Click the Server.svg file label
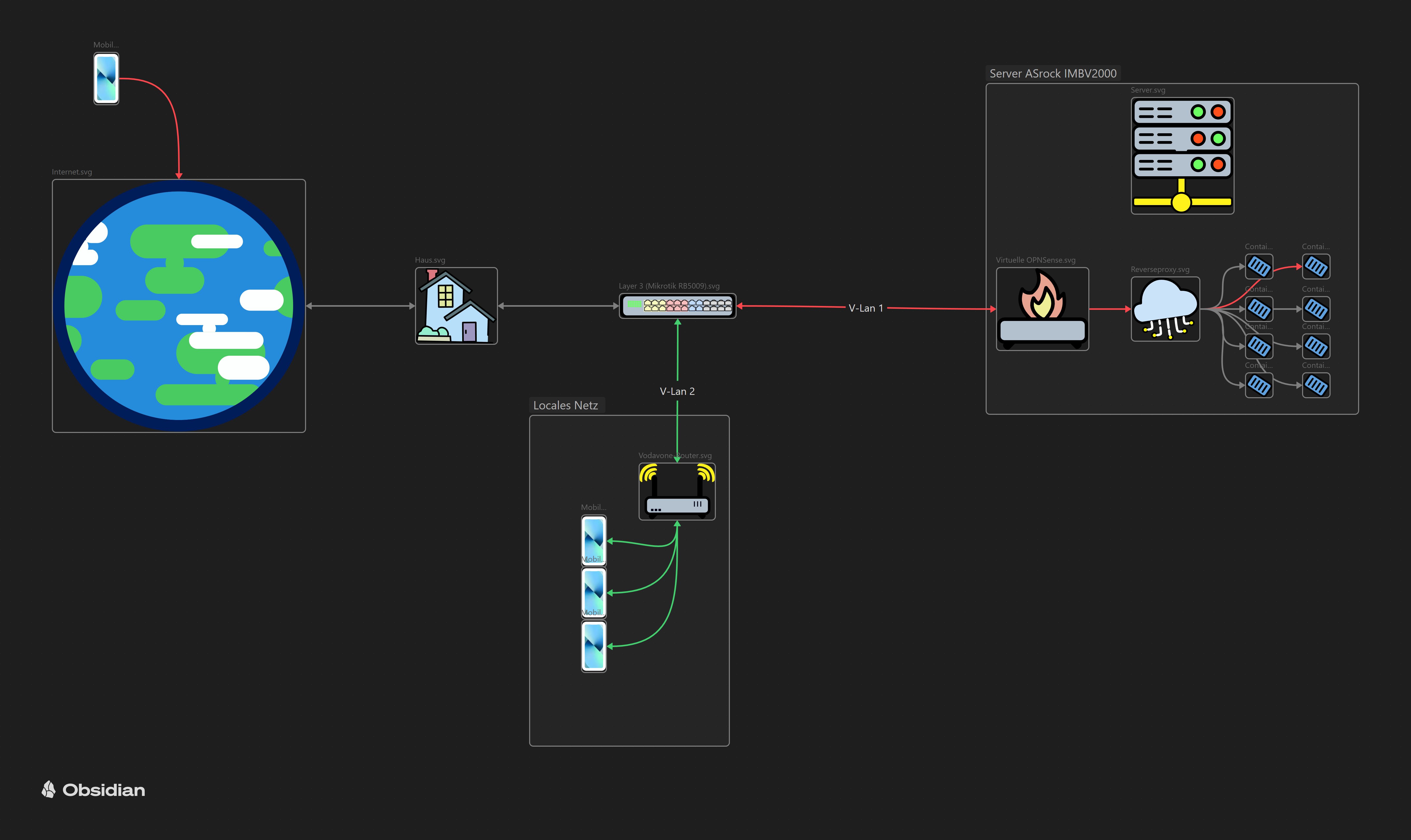 [x=1148, y=90]
